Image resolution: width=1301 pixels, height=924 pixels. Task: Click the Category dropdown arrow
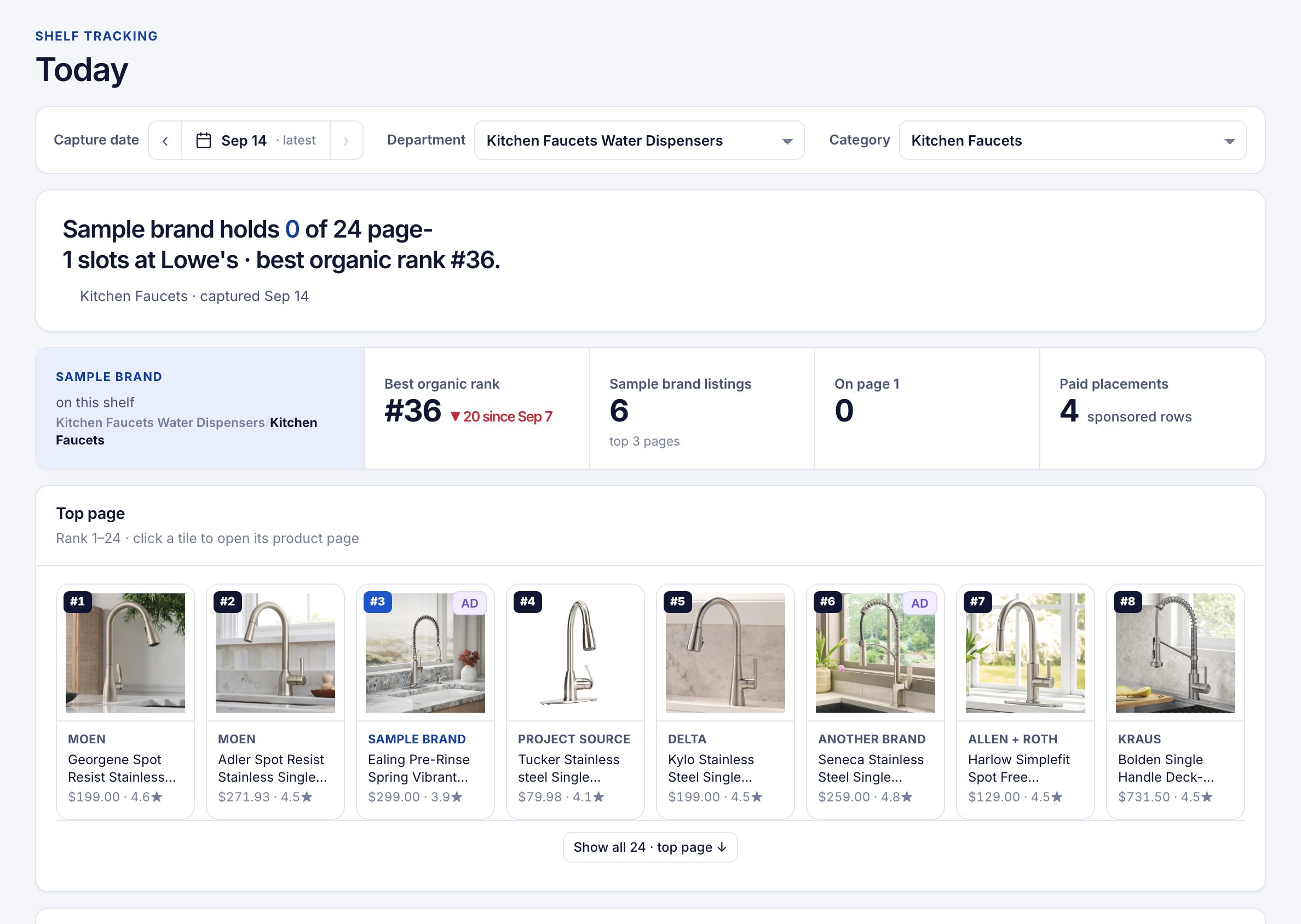tap(1230, 141)
